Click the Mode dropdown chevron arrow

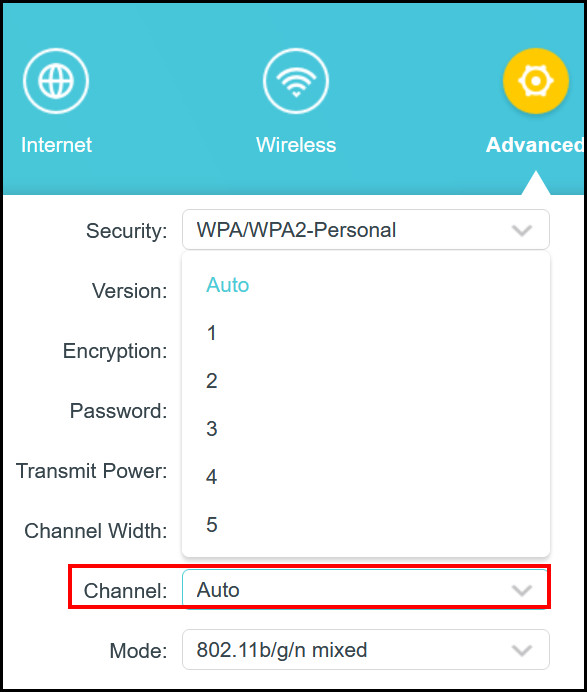point(522,650)
